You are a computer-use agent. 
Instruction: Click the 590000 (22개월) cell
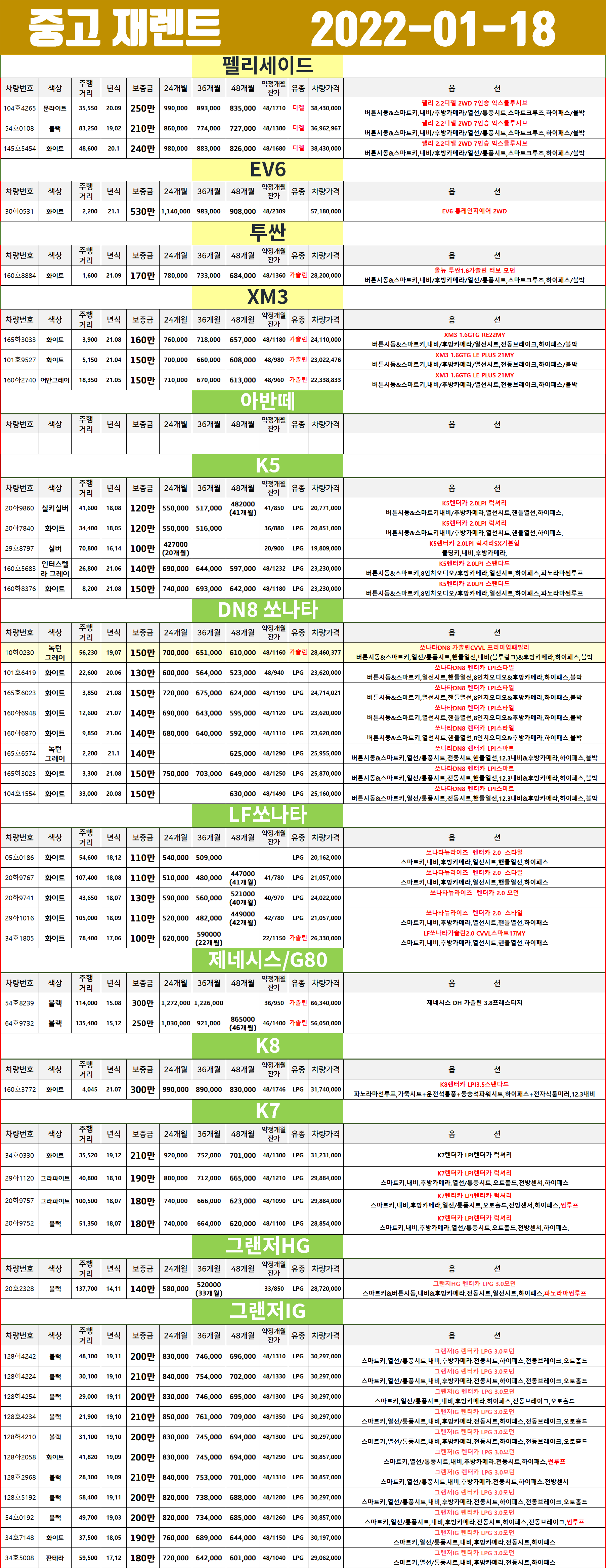209,938
